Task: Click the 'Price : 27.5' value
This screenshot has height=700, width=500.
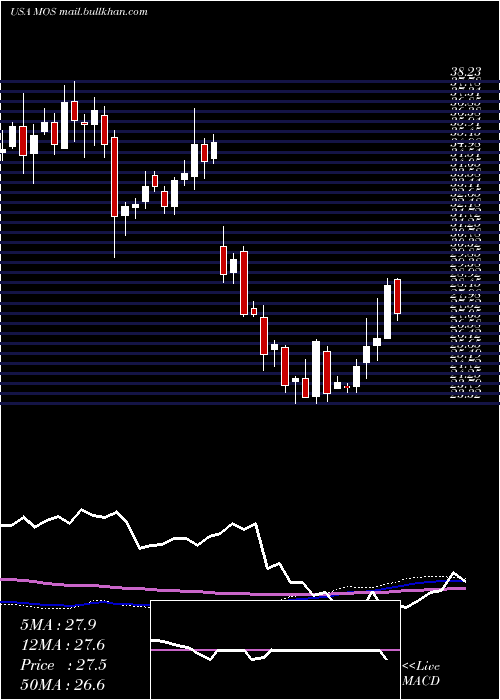Action: click(x=63, y=665)
